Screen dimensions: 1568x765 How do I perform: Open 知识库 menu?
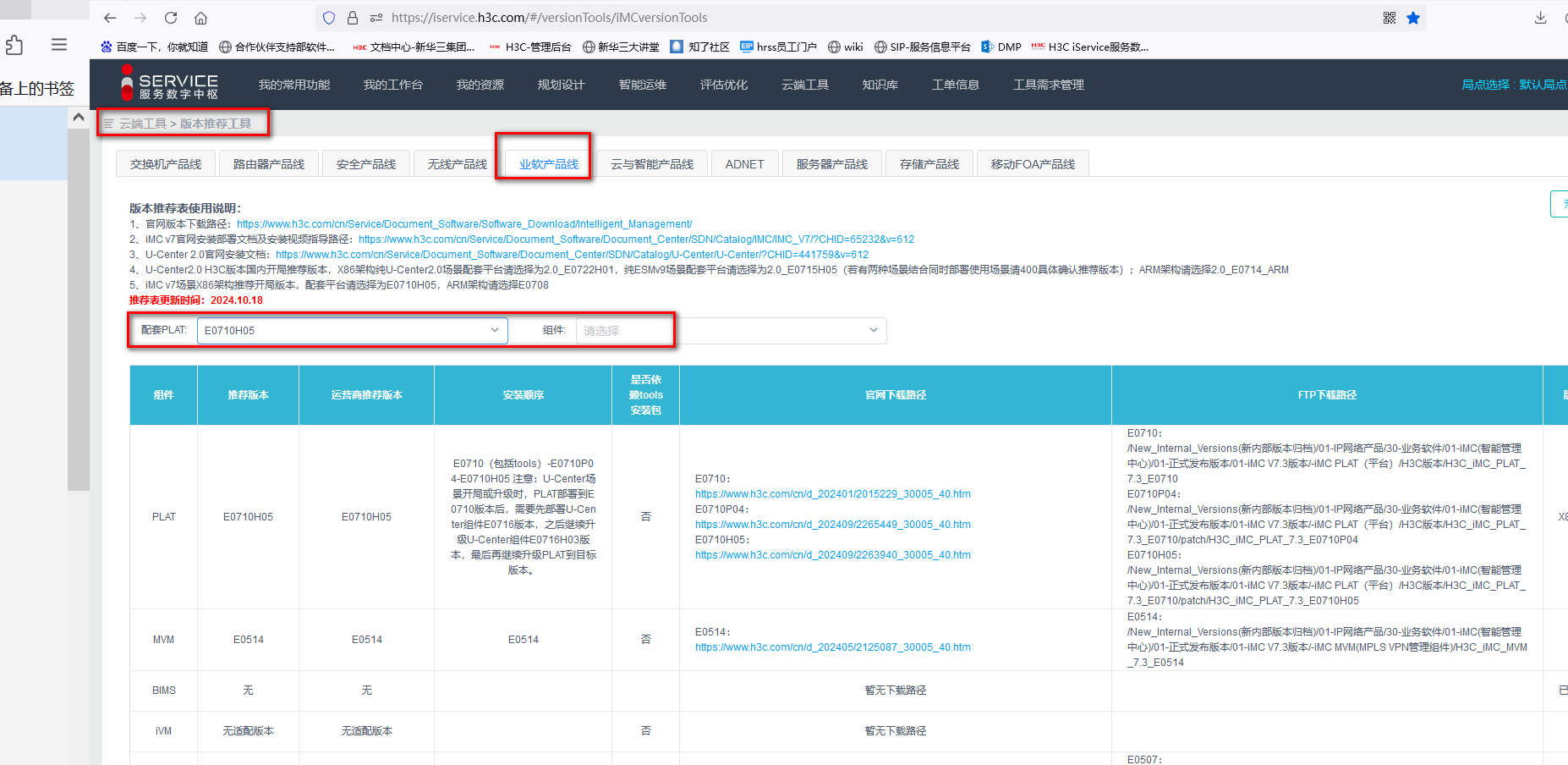(x=880, y=85)
